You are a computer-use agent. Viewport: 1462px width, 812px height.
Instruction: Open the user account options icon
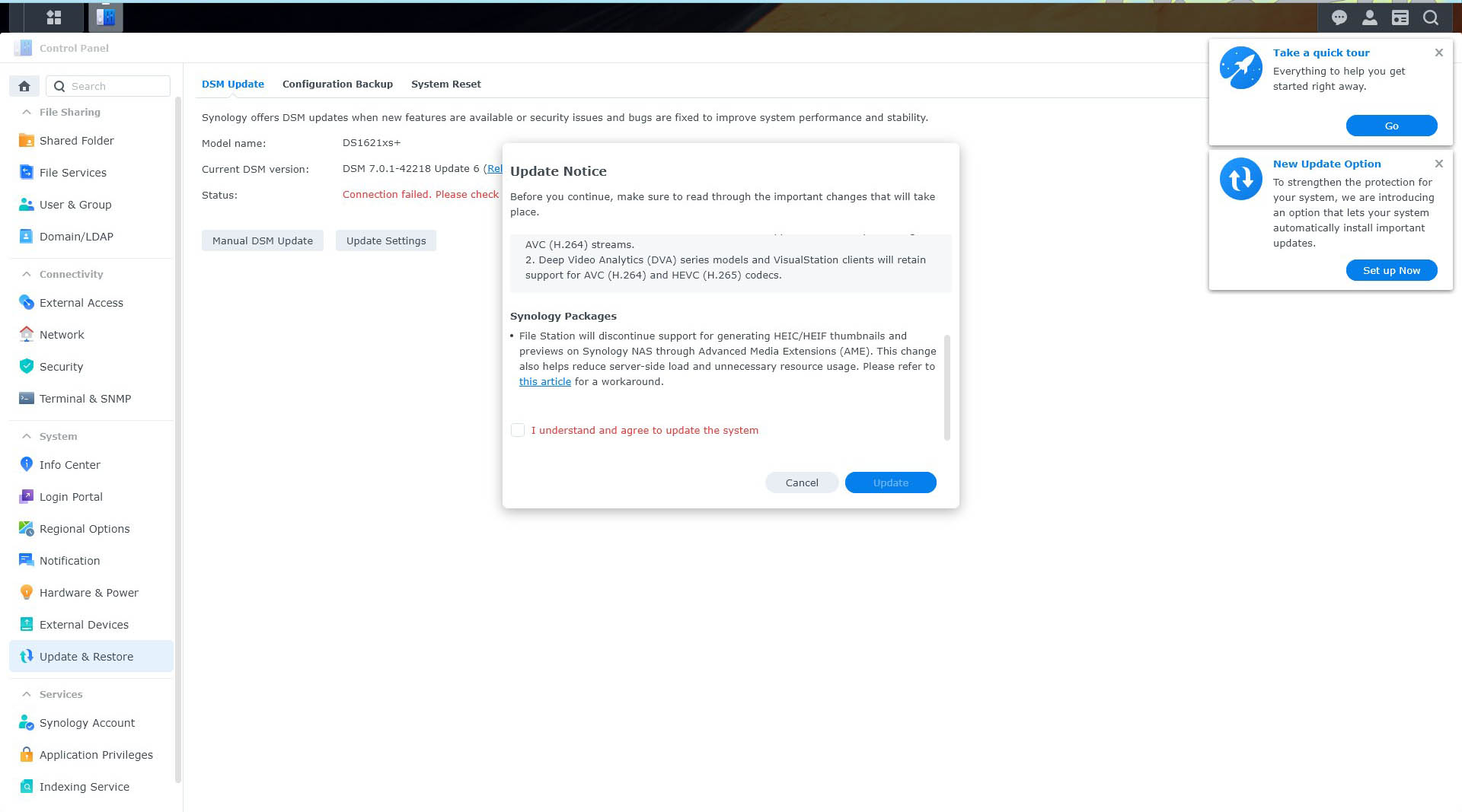pyautogui.click(x=1369, y=18)
